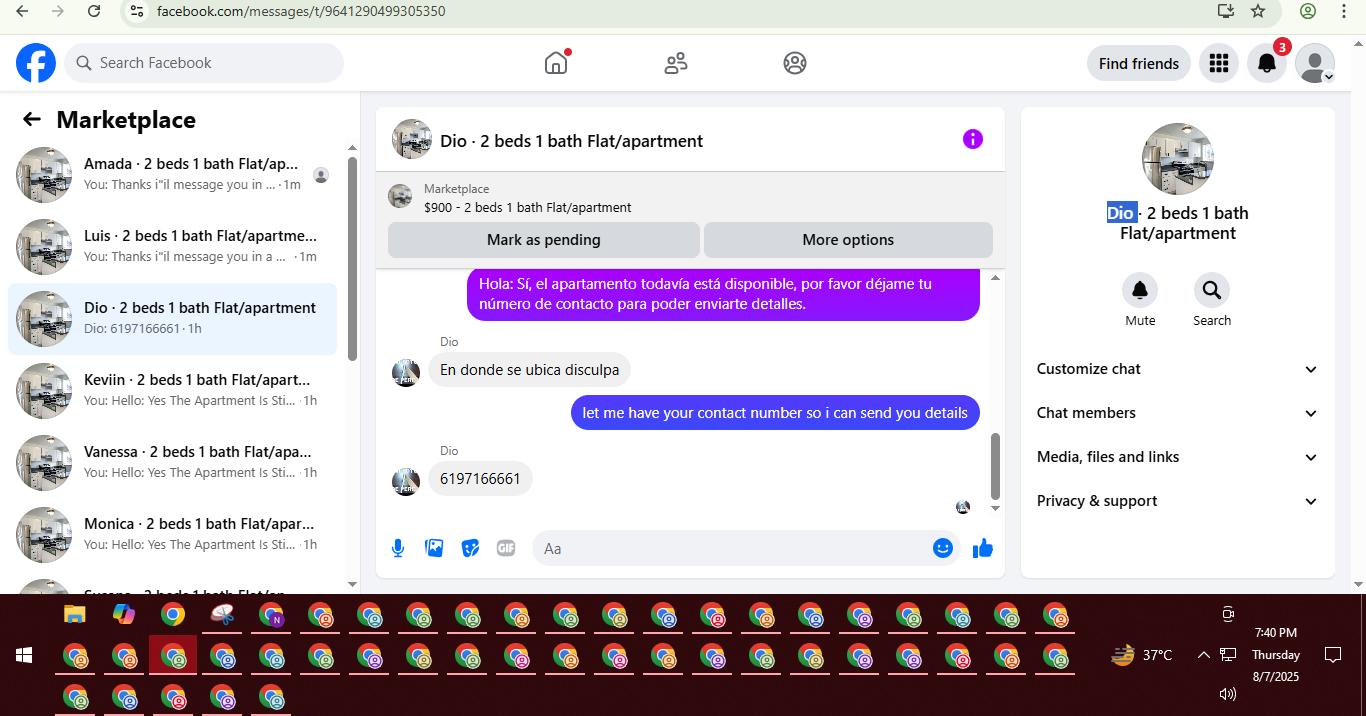The height and width of the screenshot is (716, 1366).
Task: Click the large listing photo in right panel
Action: 1178,159
